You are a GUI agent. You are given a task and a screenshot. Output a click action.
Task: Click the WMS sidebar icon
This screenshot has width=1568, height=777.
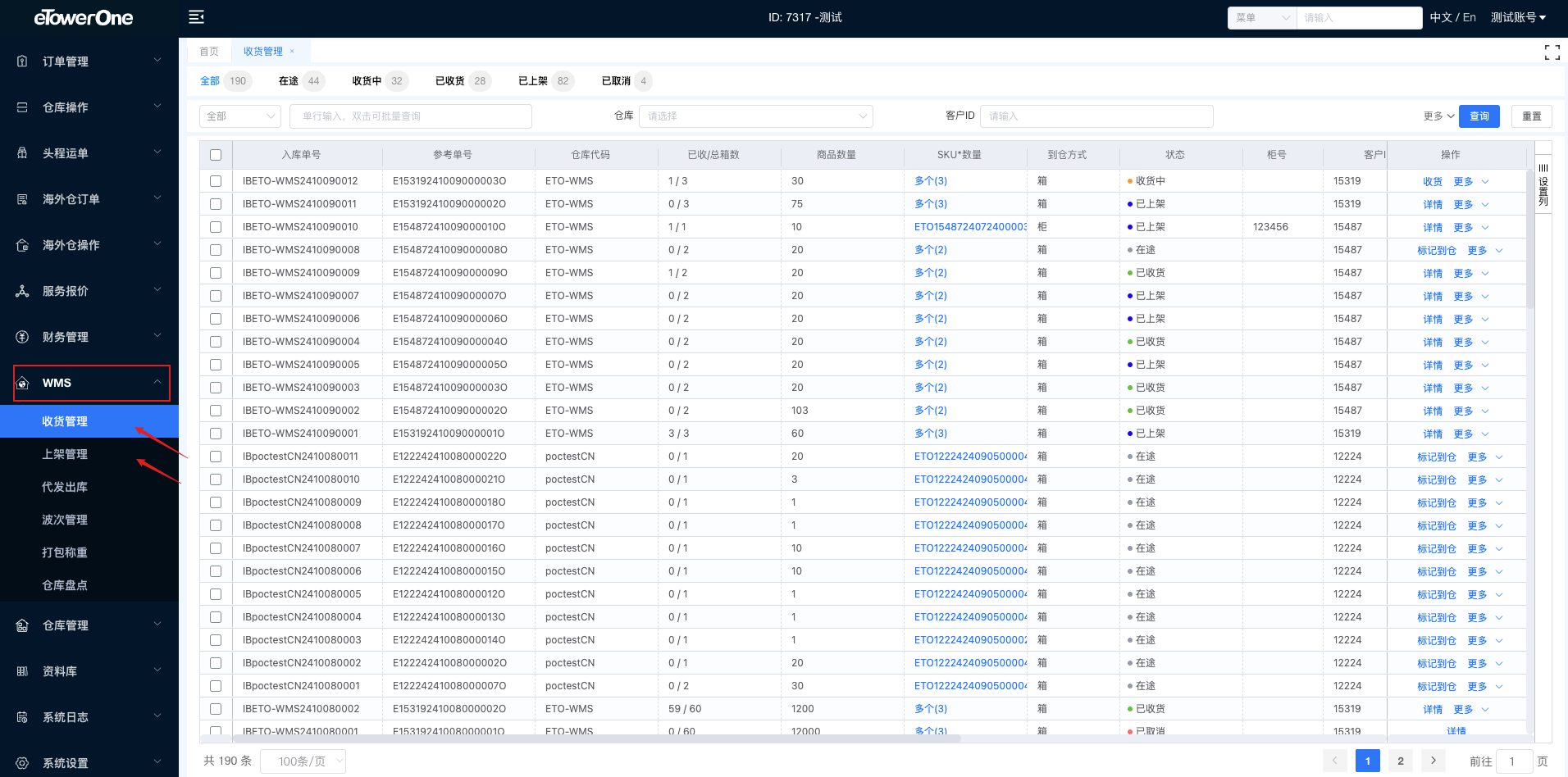point(23,383)
